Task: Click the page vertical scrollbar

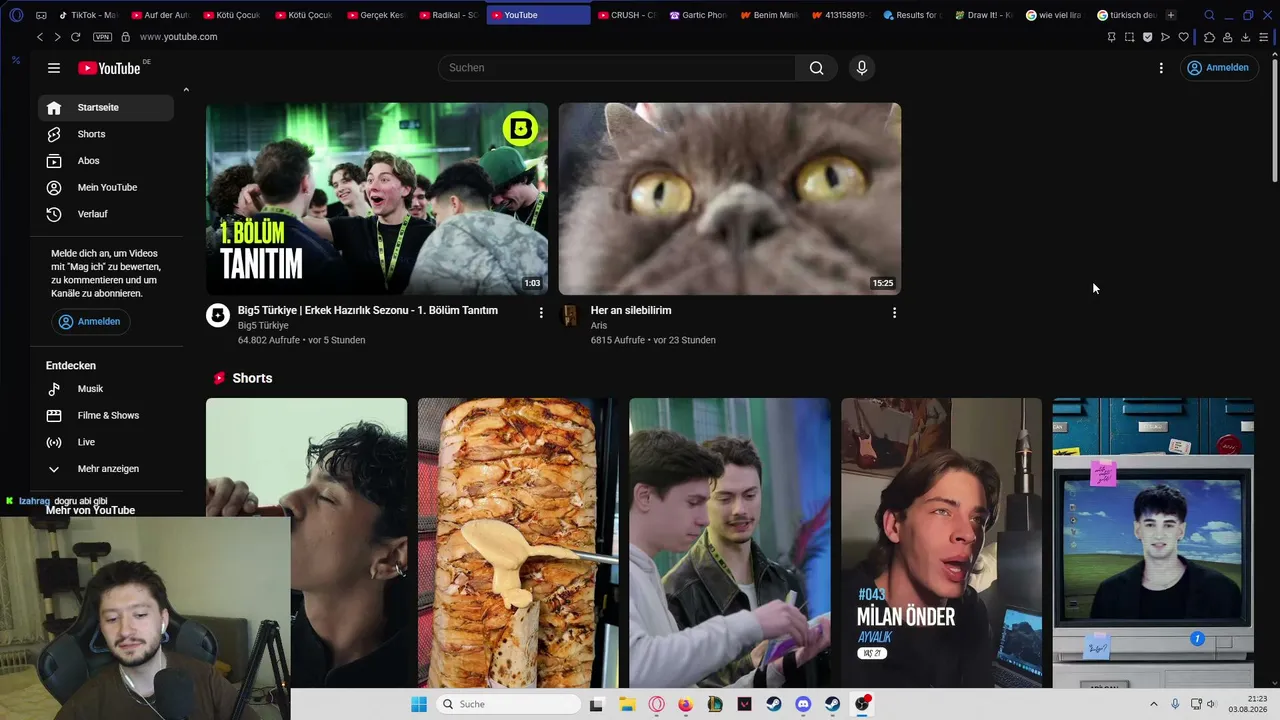Action: [1274, 120]
